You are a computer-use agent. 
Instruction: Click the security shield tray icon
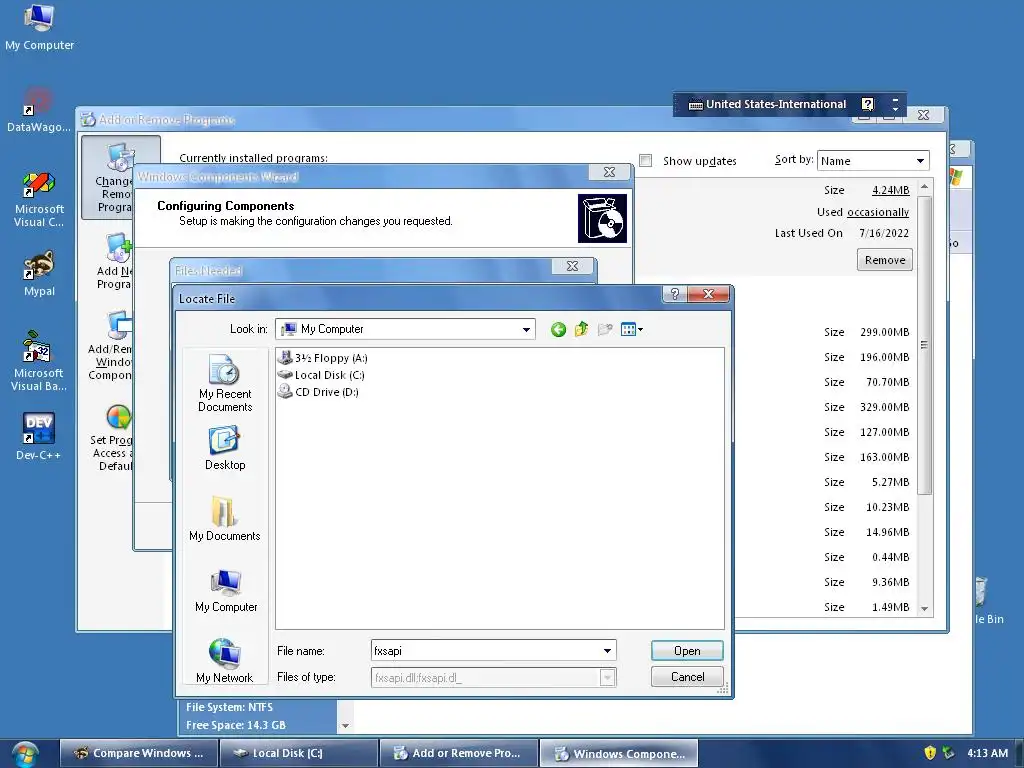[930, 753]
